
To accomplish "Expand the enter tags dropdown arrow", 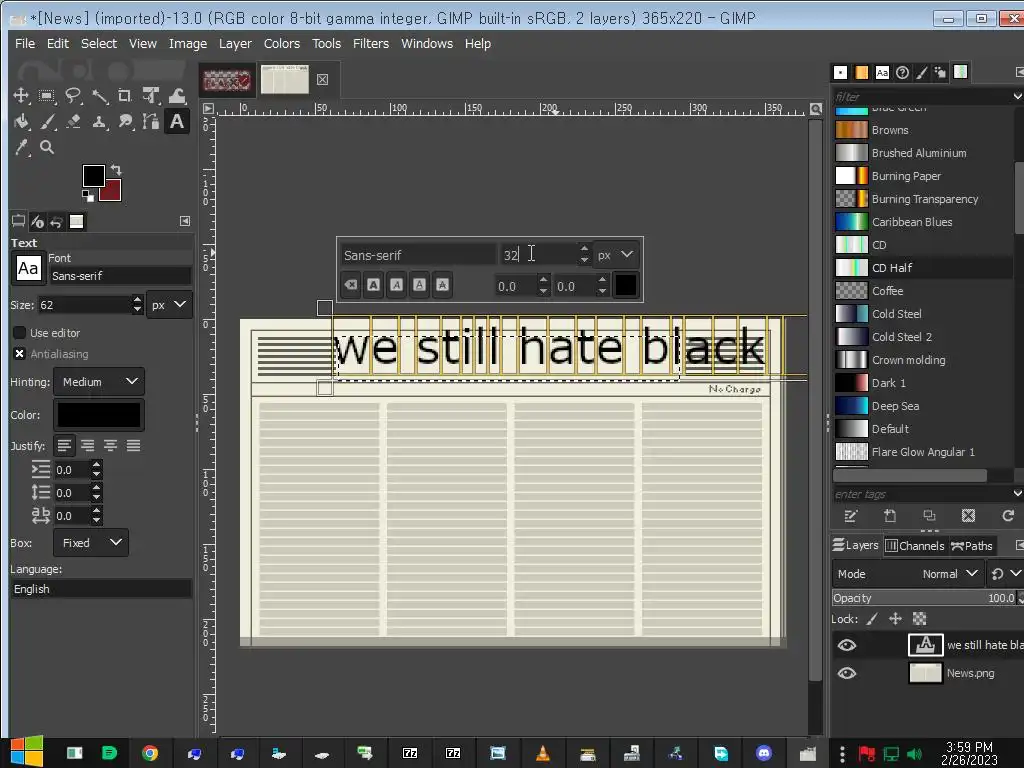I will tap(1017, 494).
